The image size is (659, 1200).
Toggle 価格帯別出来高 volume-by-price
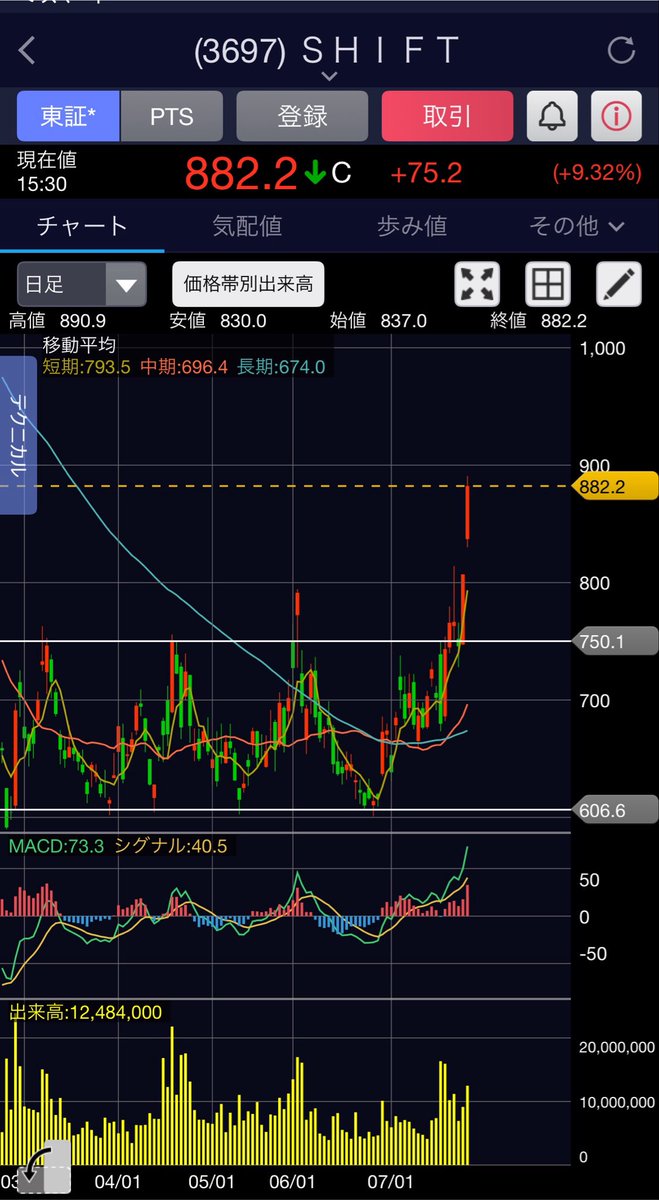(247, 285)
